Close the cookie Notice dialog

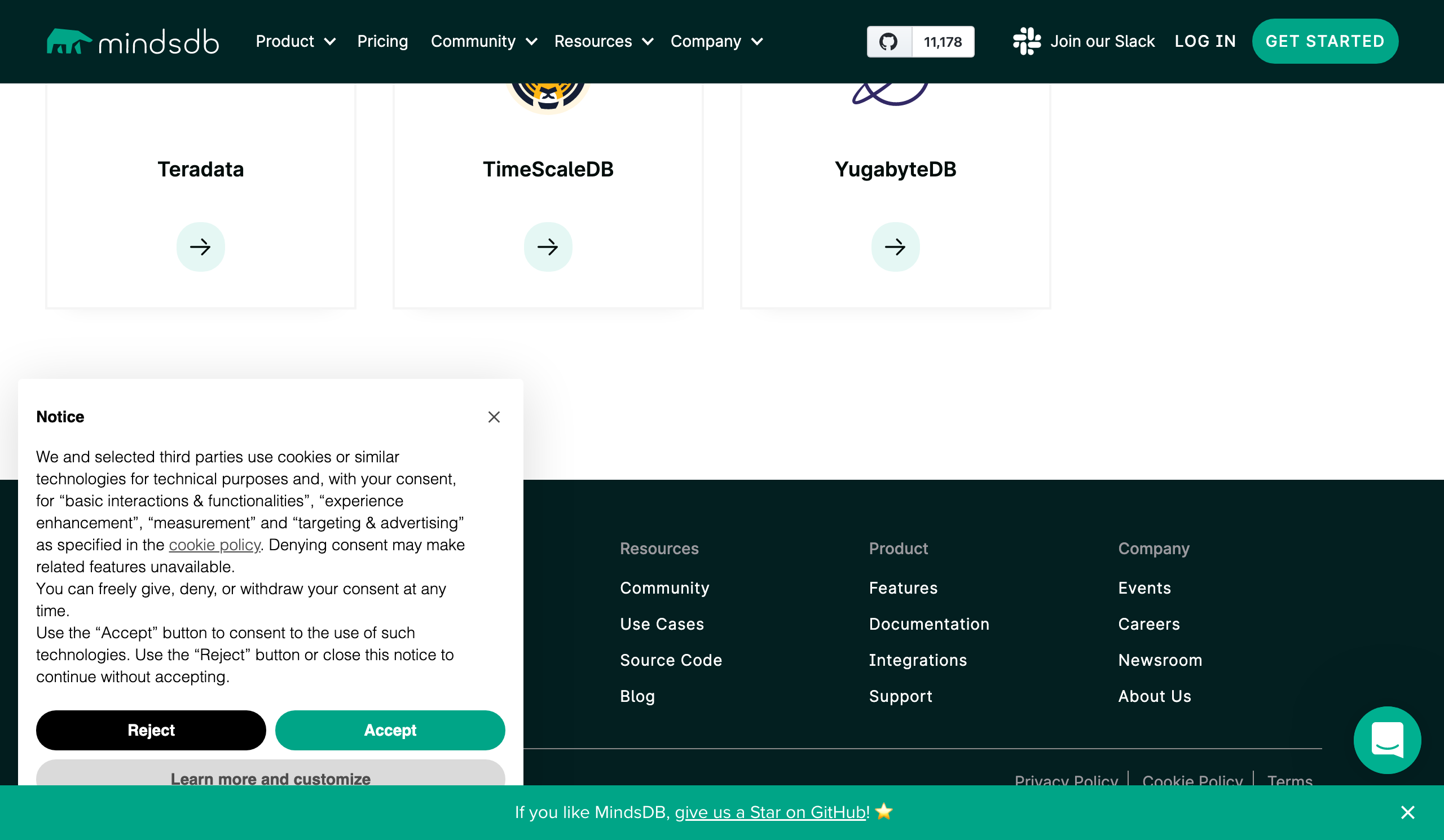pos(494,417)
